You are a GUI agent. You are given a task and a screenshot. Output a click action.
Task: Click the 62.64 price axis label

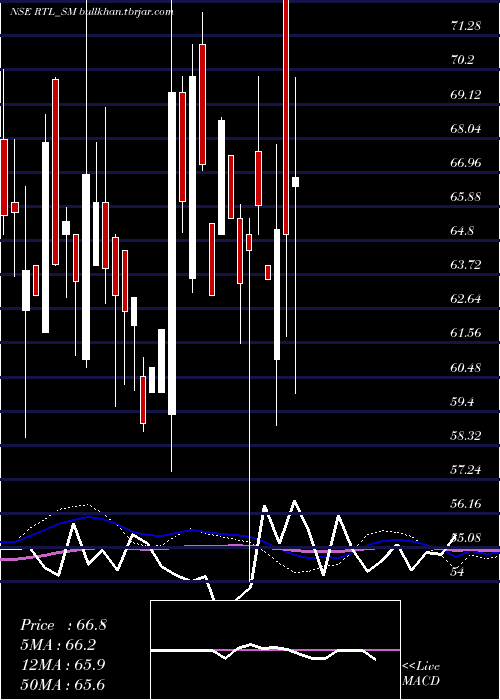click(466, 299)
